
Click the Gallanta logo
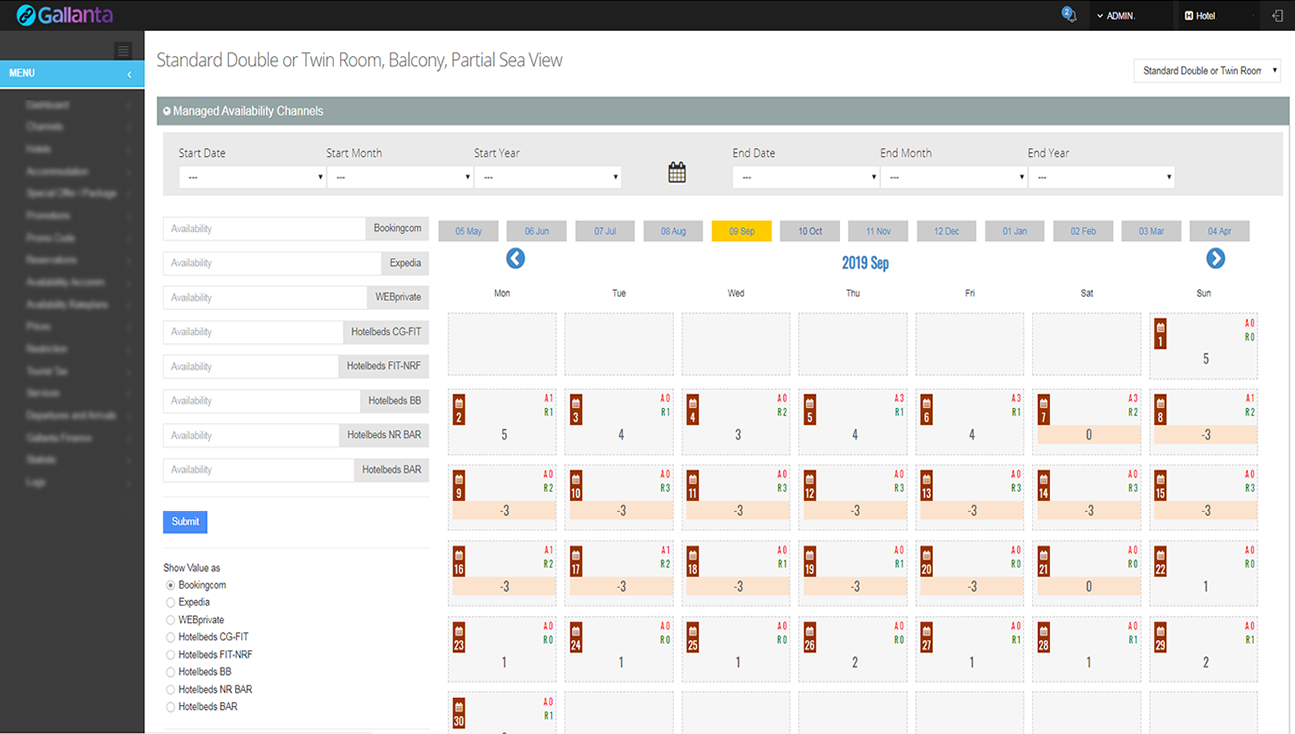point(64,15)
